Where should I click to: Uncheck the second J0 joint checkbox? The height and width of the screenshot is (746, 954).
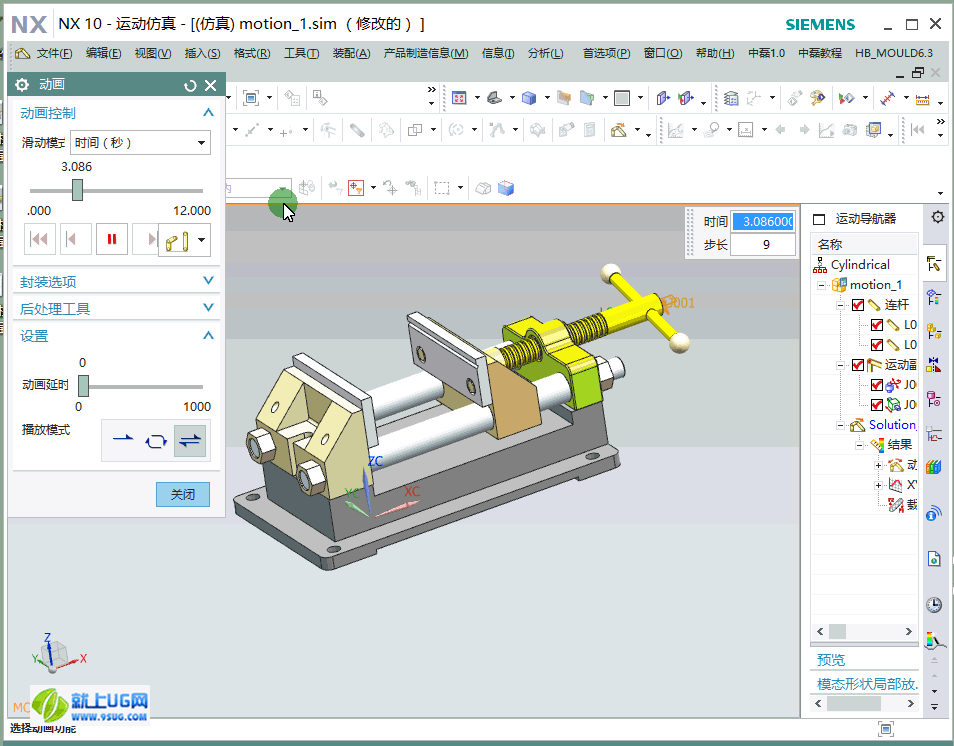[x=877, y=405]
